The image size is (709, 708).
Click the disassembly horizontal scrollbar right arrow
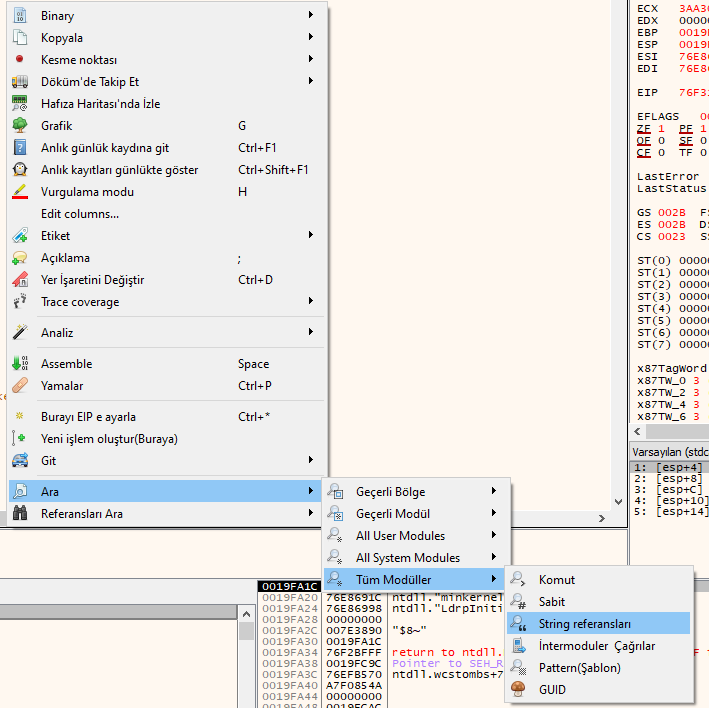pyautogui.click(x=601, y=519)
